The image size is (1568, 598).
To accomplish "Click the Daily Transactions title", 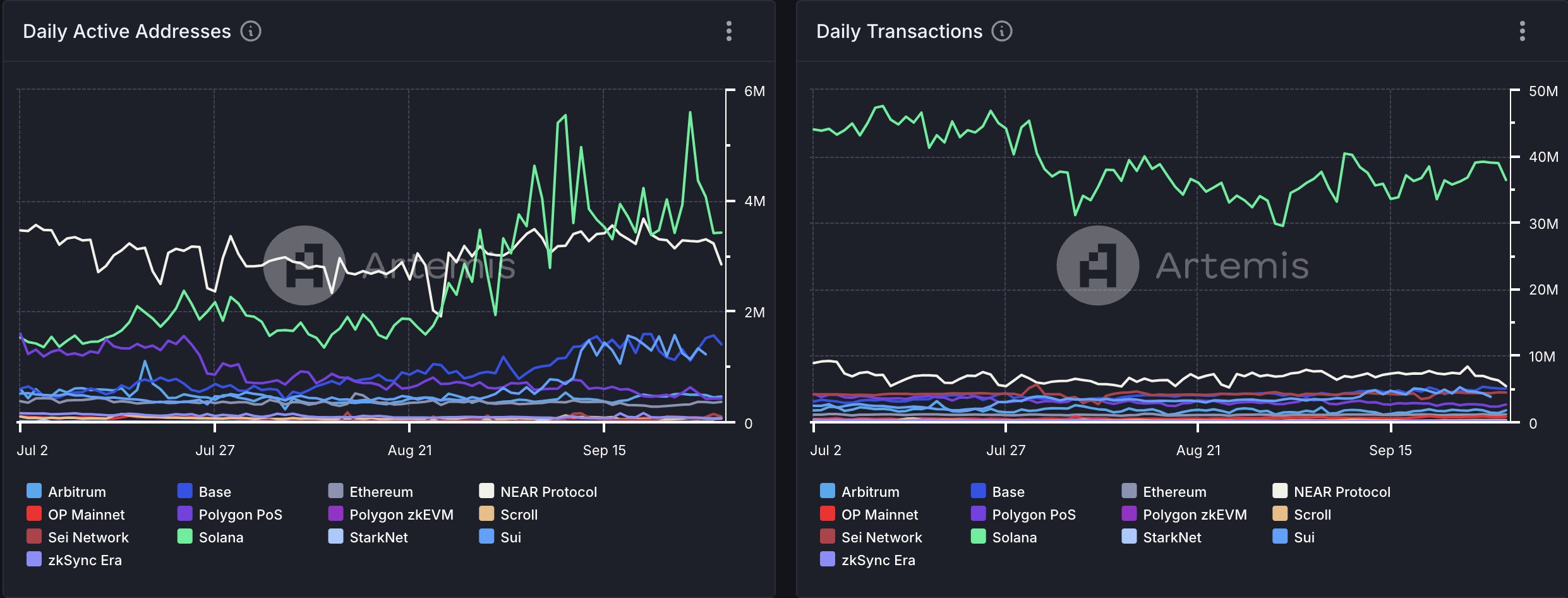I will point(900,31).
